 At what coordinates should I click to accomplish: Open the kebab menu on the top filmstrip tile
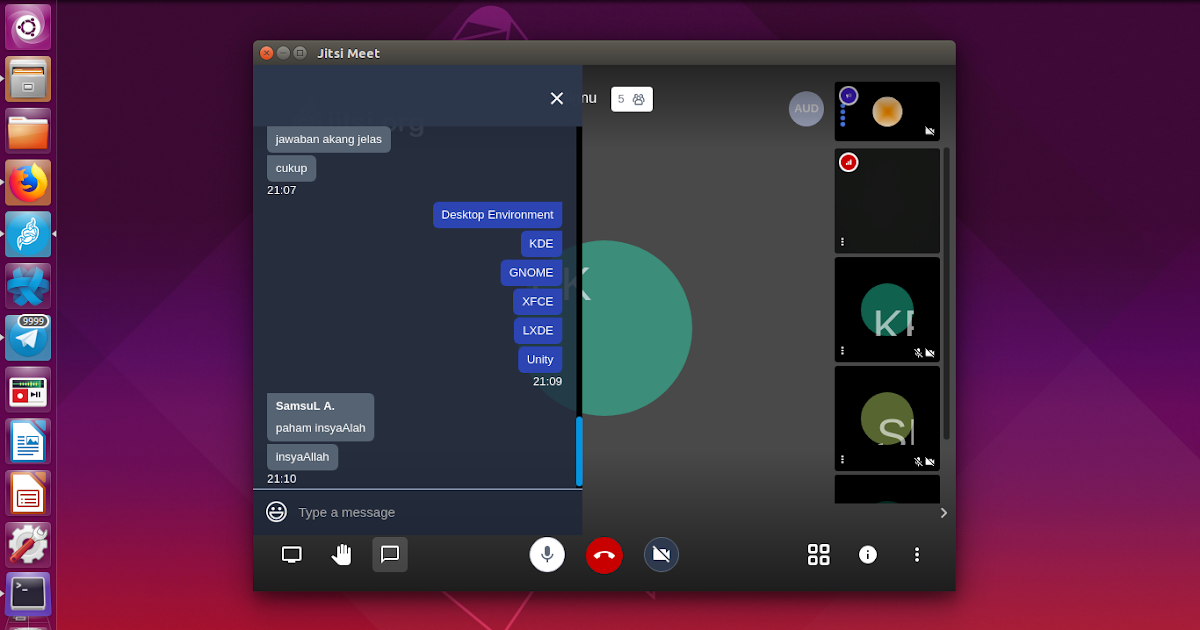(x=842, y=241)
